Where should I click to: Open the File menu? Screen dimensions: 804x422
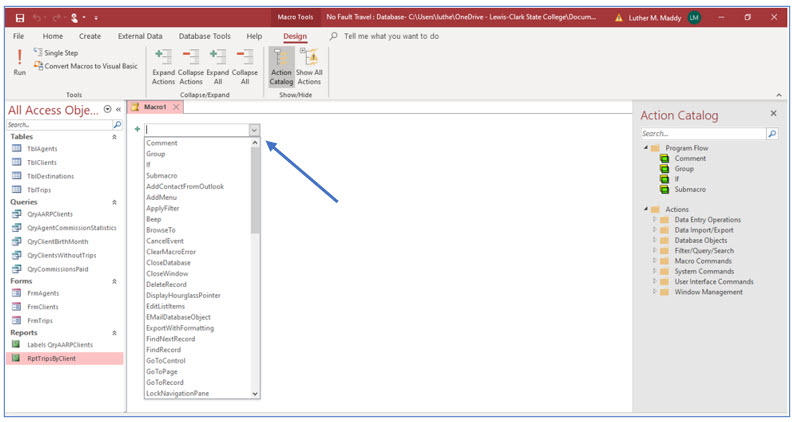(18, 36)
